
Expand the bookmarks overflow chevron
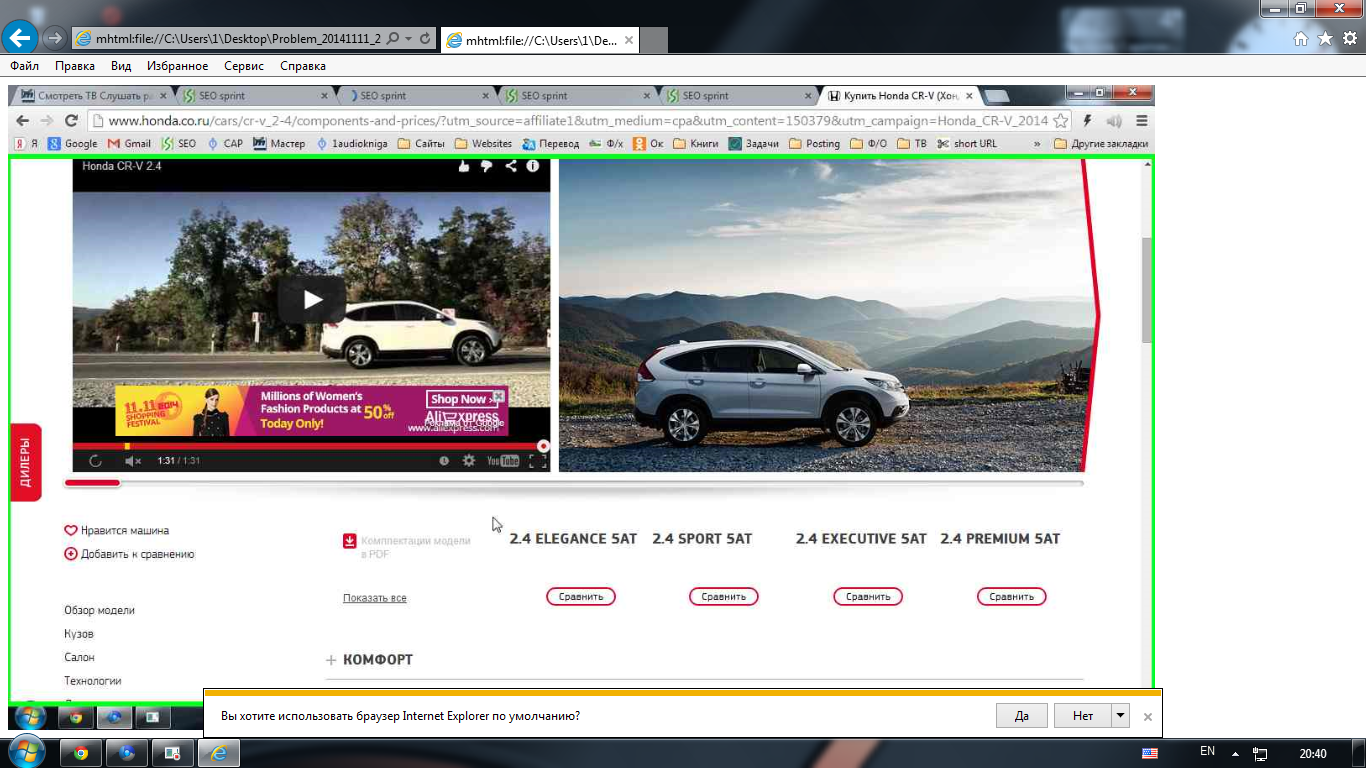pyautogui.click(x=1037, y=143)
